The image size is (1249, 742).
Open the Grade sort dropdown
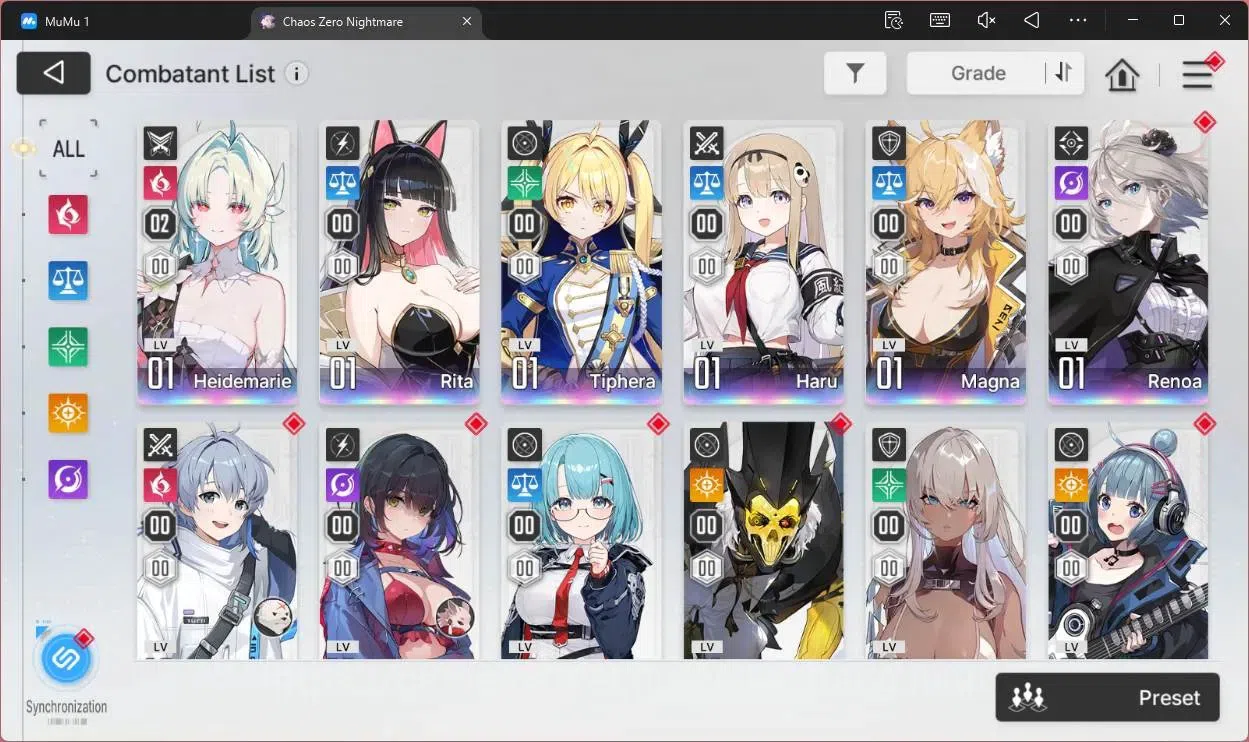[x=978, y=73]
